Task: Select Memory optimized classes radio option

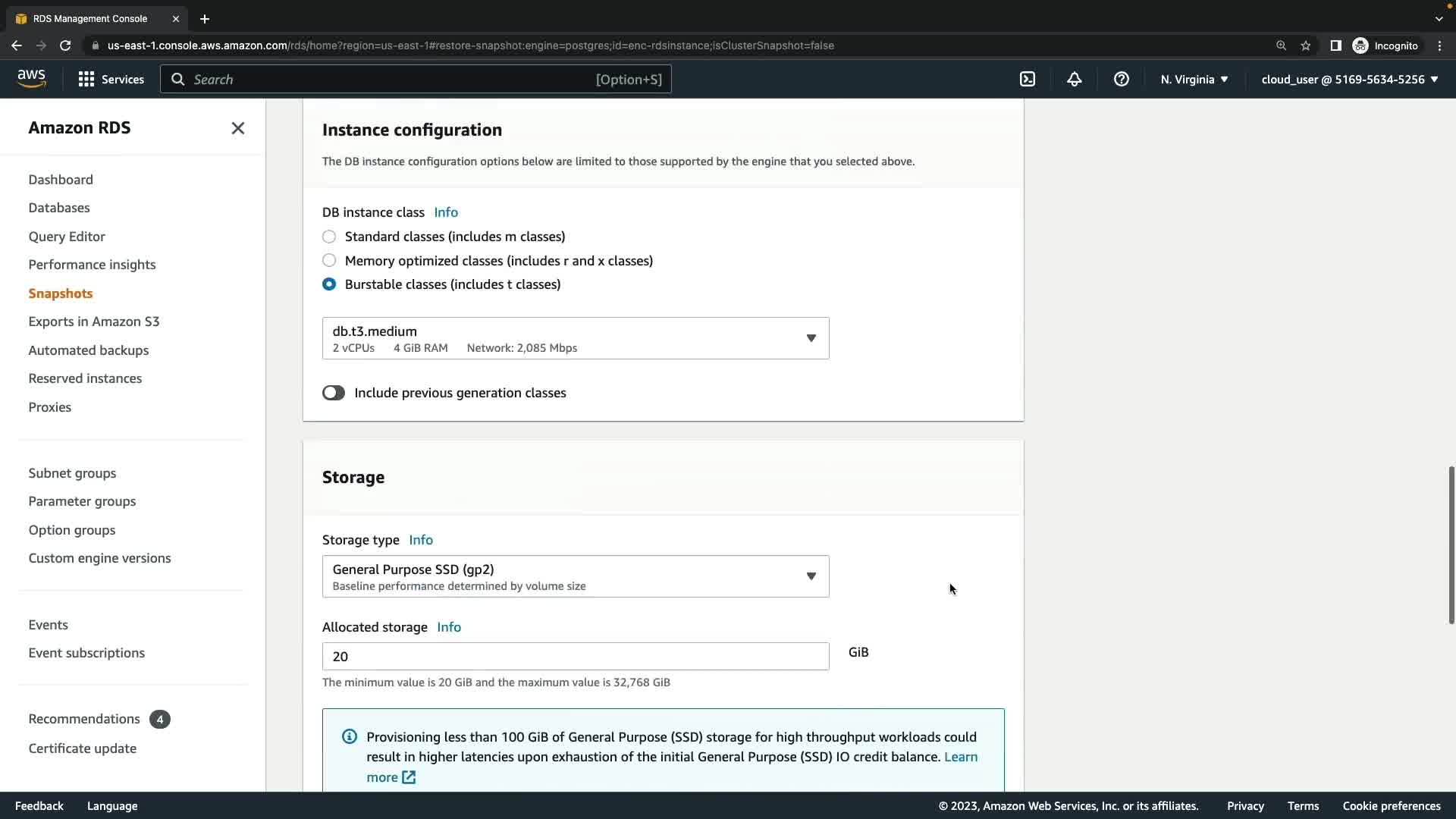Action: pos(329,261)
